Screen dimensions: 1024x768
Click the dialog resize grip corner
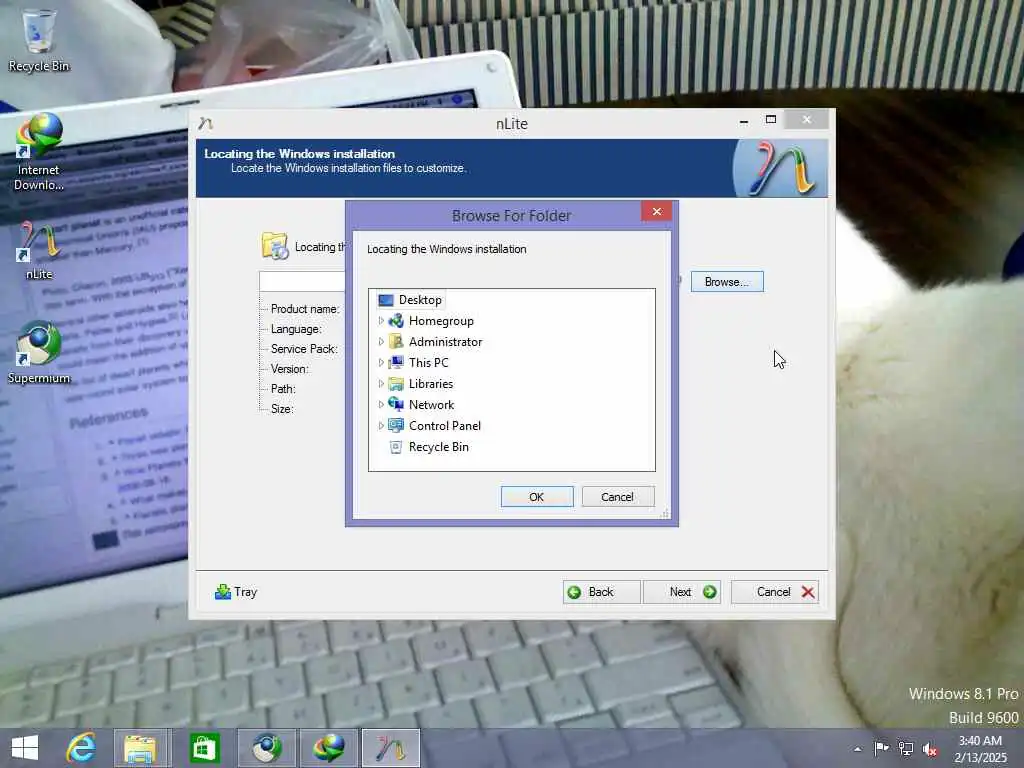tap(664, 514)
